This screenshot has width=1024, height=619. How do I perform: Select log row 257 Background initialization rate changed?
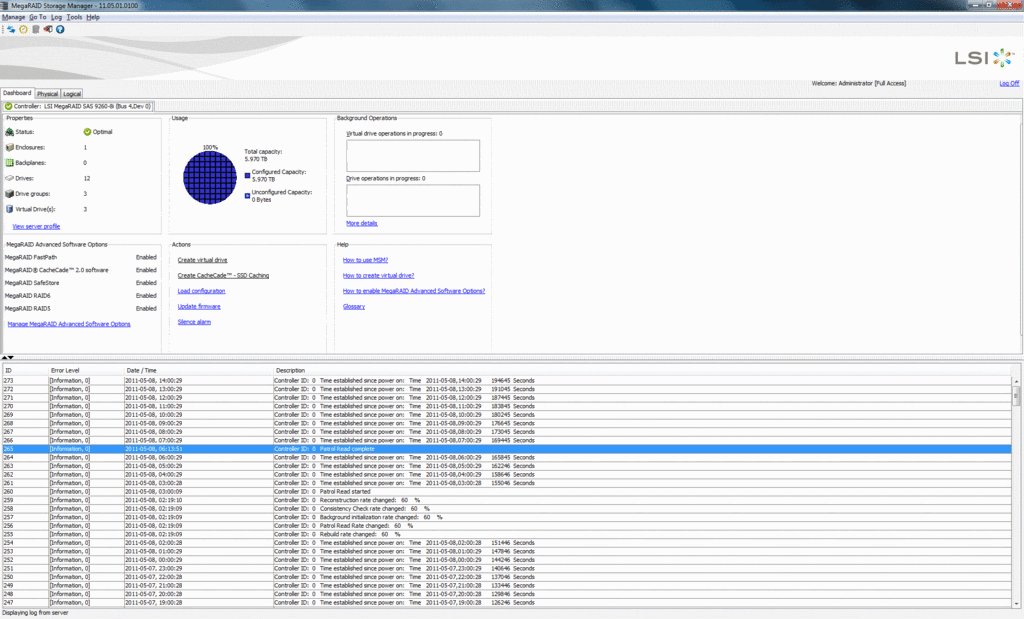(x=507, y=517)
